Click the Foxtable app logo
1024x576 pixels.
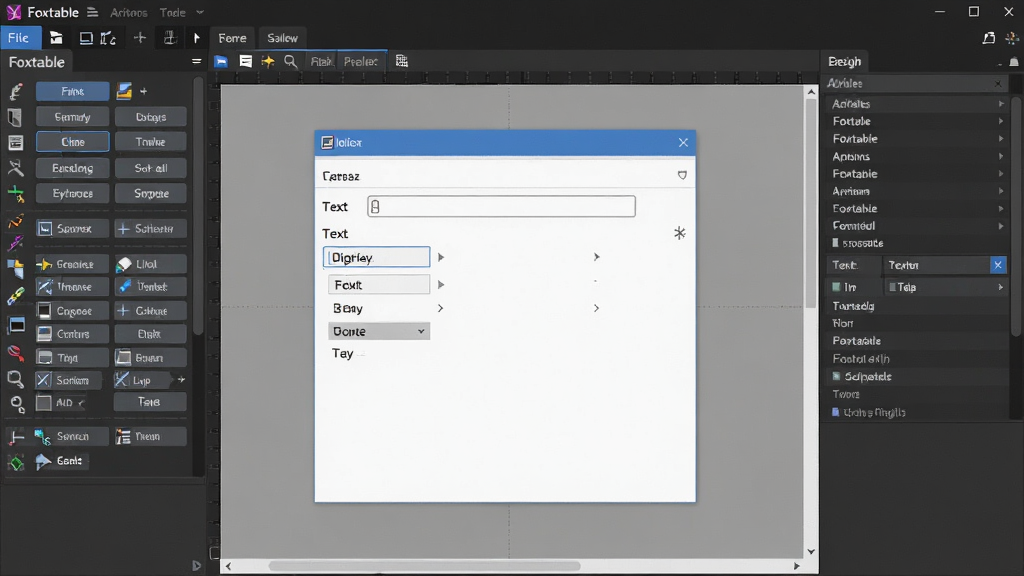coord(14,12)
